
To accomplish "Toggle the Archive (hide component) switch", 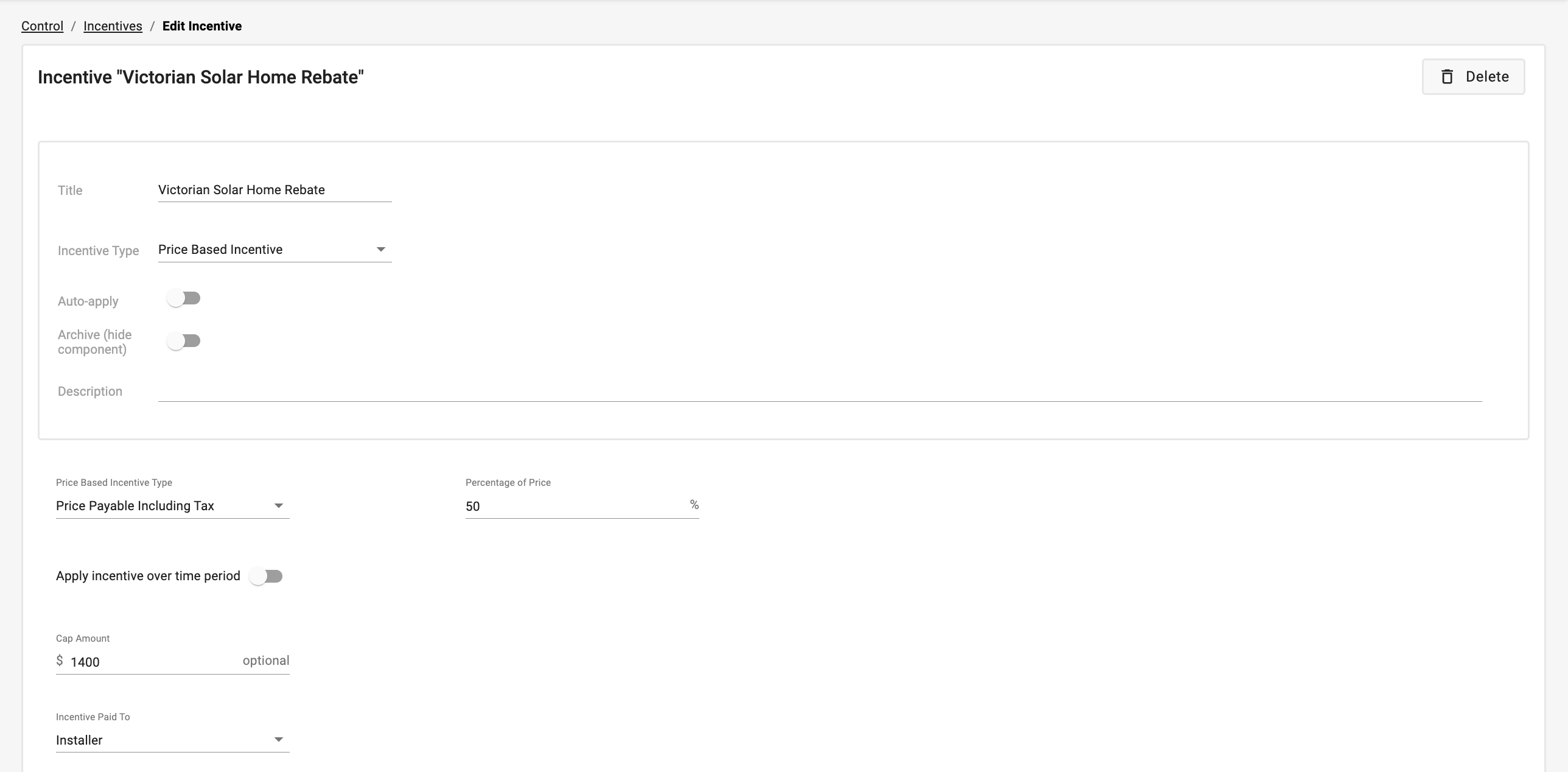I will point(184,341).
